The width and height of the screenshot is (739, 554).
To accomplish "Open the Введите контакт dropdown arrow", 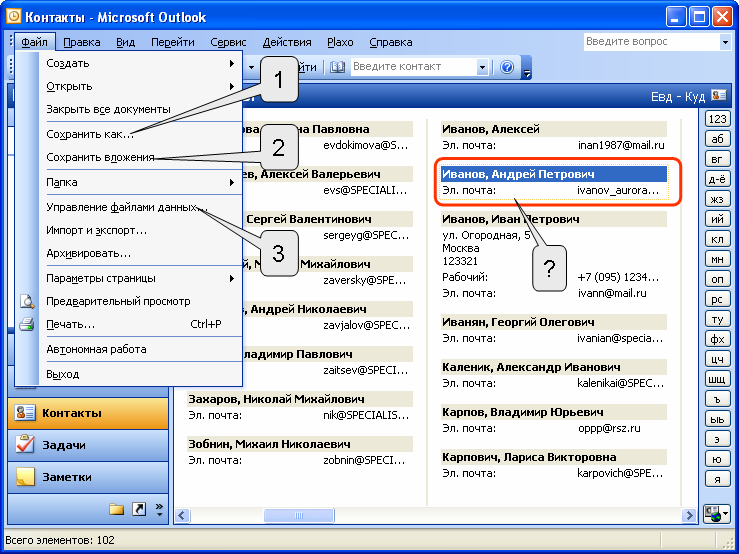I will (482, 67).
